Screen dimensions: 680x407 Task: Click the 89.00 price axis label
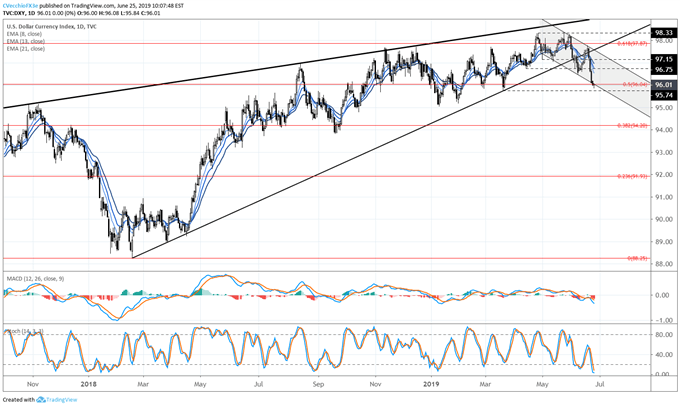coord(664,242)
